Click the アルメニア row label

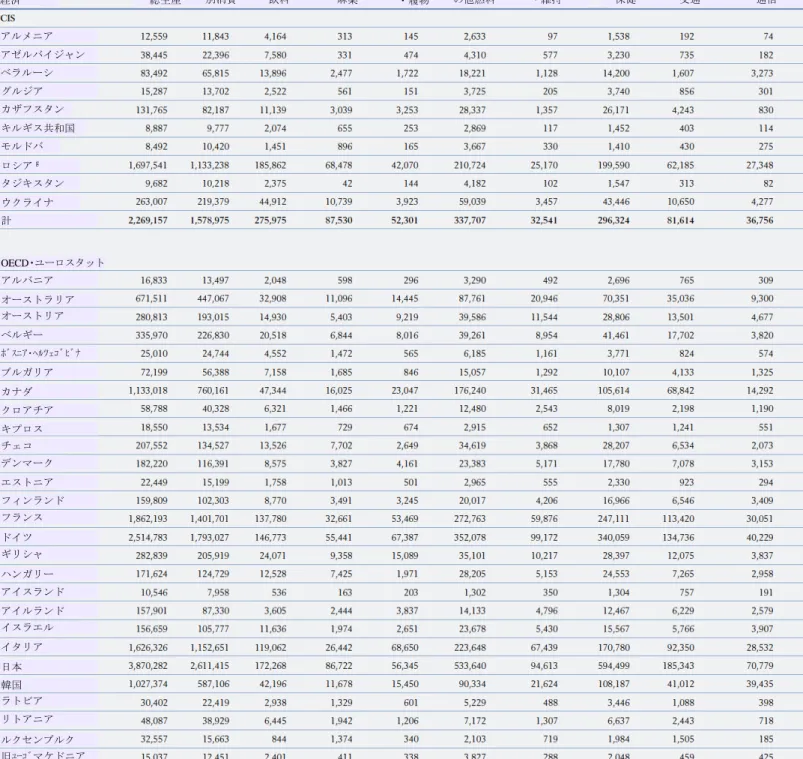click(27, 36)
